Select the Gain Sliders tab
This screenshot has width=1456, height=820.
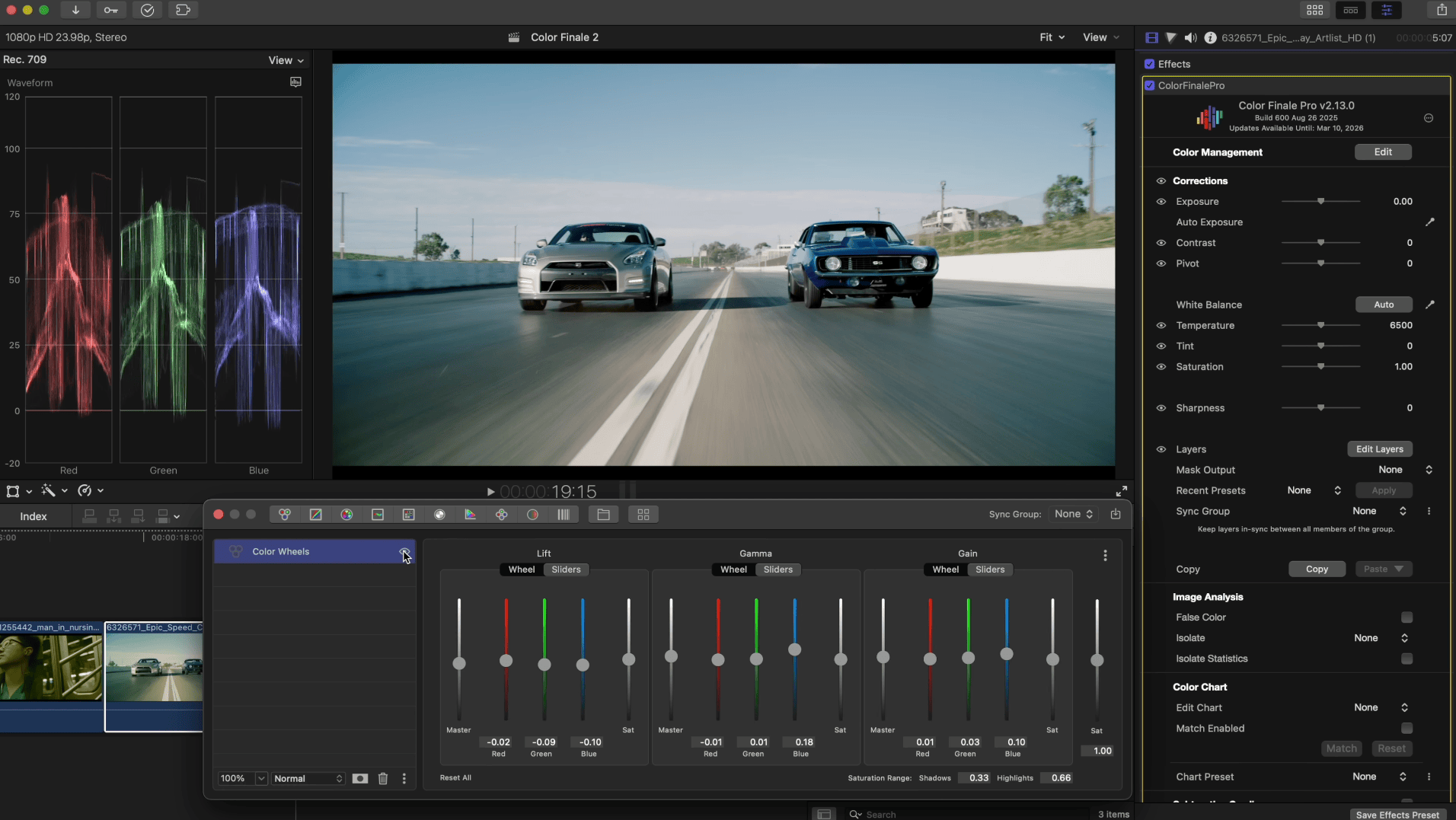click(x=990, y=570)
